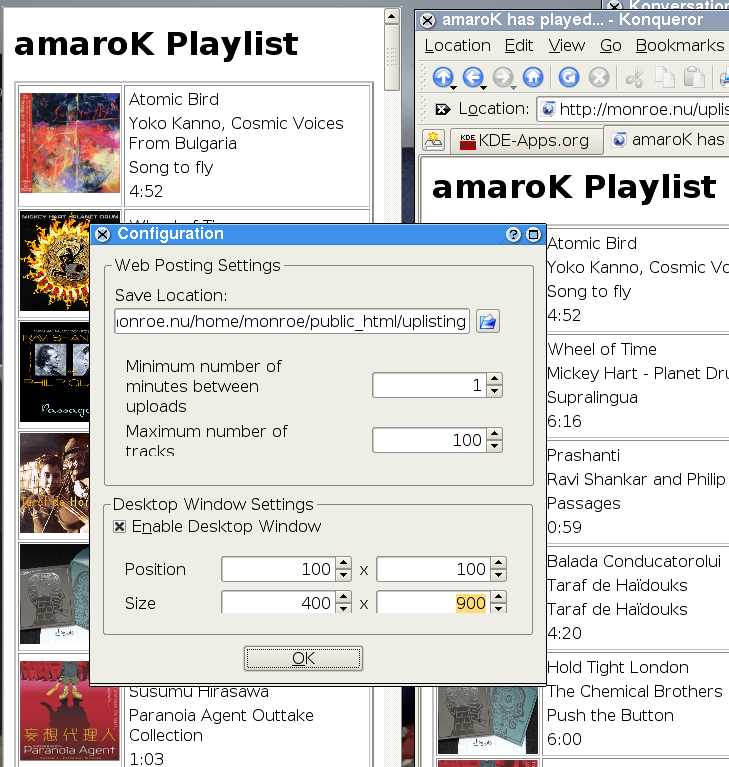This screenshot has height=767, width=729.
Task: Click the Size width field showing 400
Action: (278, 602)
